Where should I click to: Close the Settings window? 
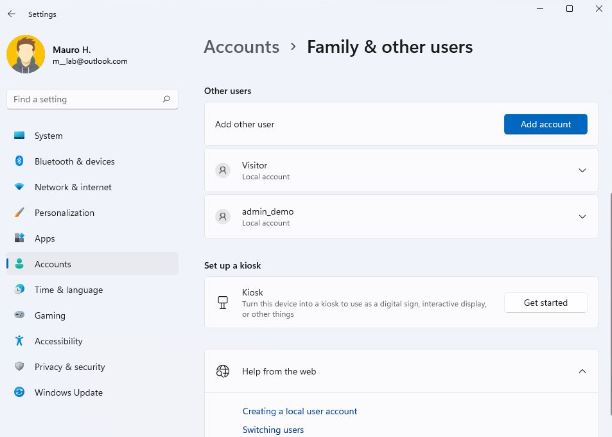click(599, 9)
